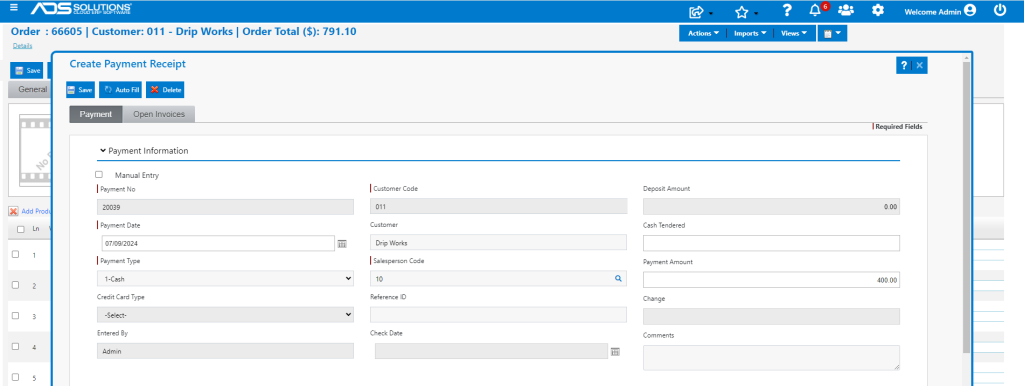Check the order line 4 checkbox
Image resolution: width=1024 pixels, height=386 pixels.
16,346
